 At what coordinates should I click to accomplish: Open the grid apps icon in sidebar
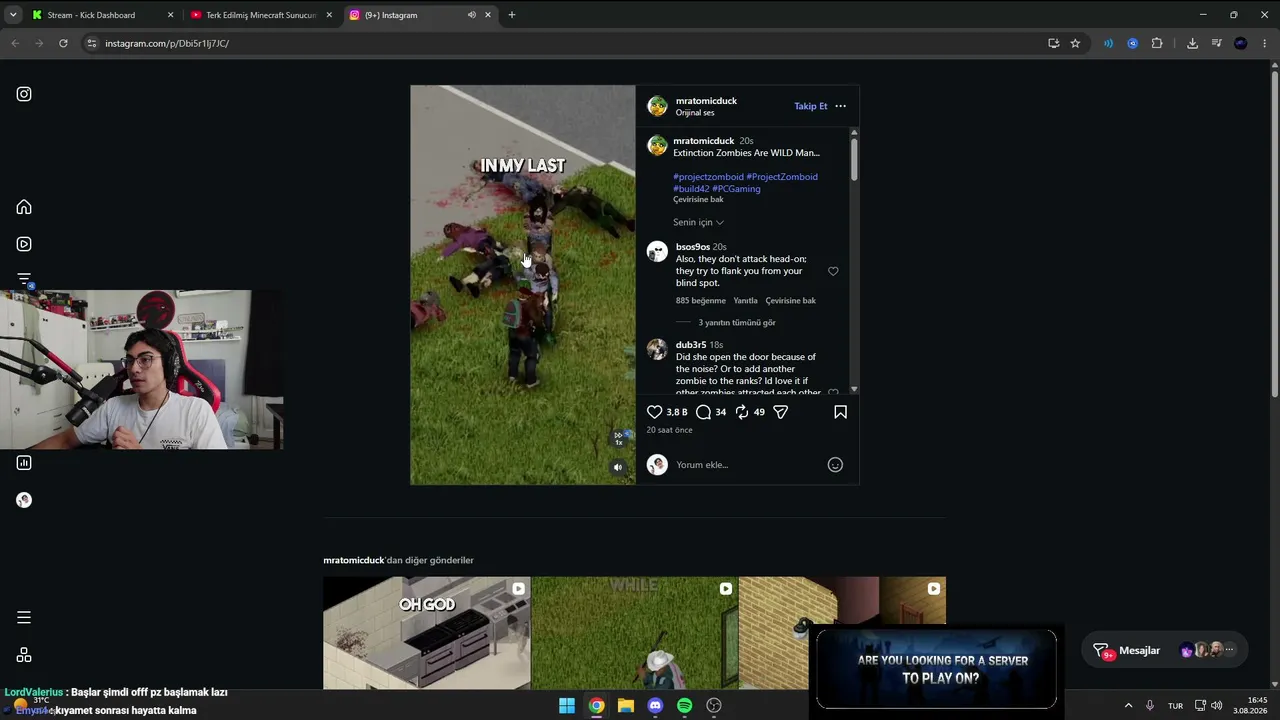(x=24, y=655)
